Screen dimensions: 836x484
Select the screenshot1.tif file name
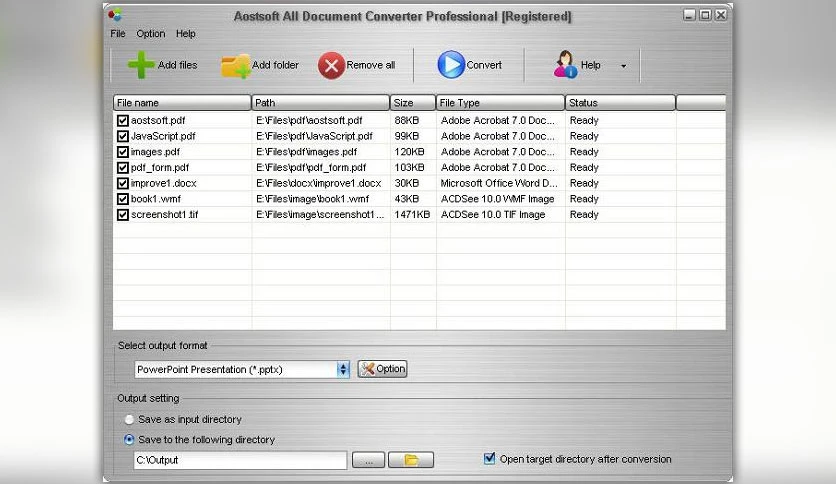tap(164, 215)
